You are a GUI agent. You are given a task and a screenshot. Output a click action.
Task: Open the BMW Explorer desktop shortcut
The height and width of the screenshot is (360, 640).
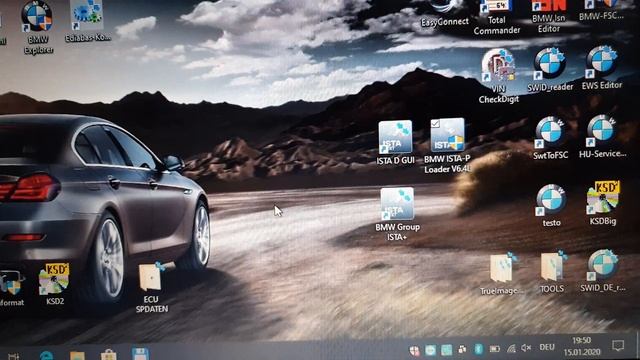(37, 27)
